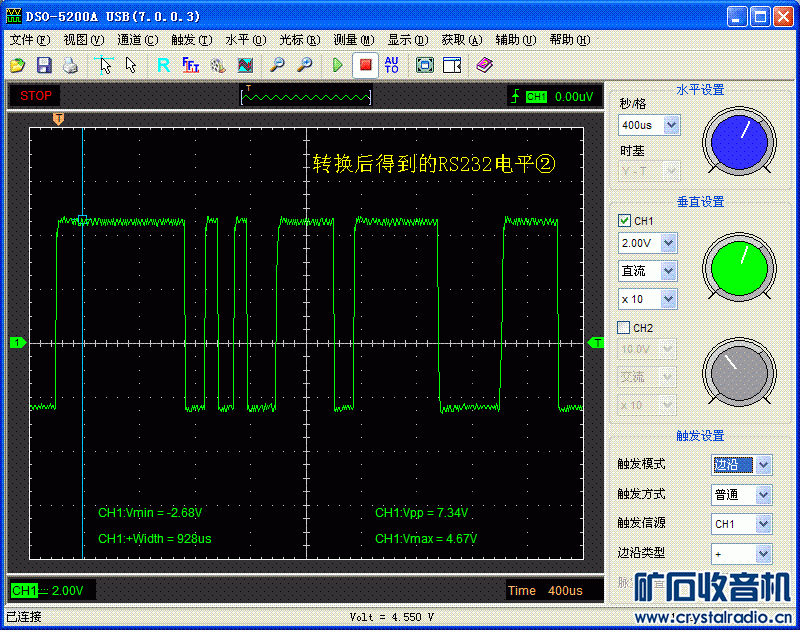800x630 pixels.
Task: Open the CH1 2.00V volts dropdown
Action: 668,243
